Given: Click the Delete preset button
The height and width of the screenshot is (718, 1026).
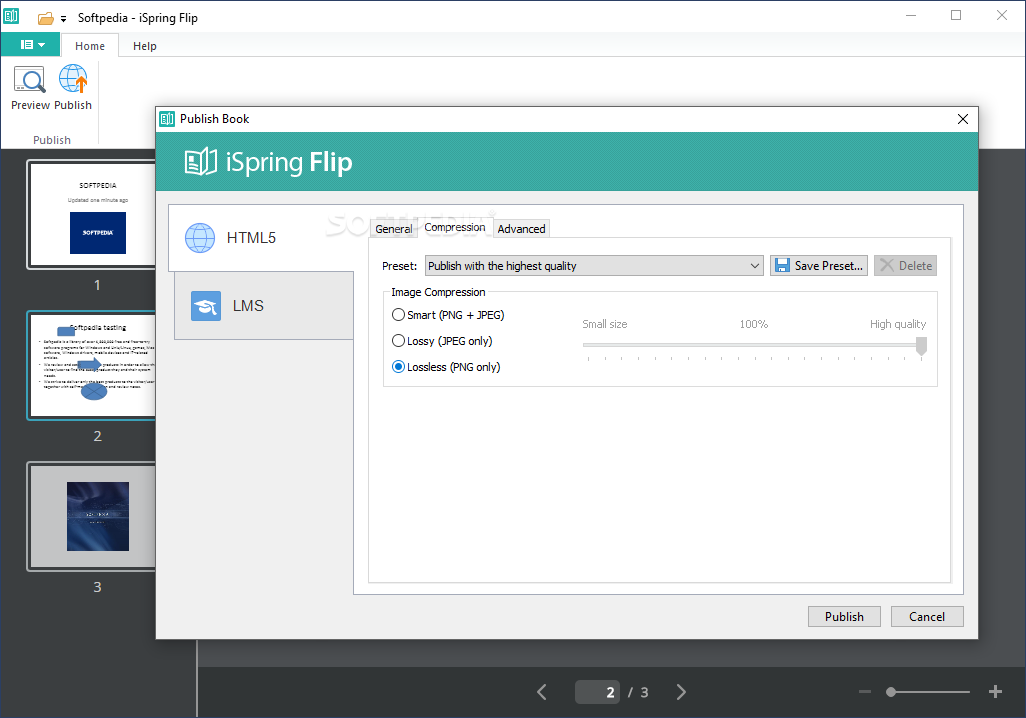Looking at the screenshot, I should click(x=906, y=266).
